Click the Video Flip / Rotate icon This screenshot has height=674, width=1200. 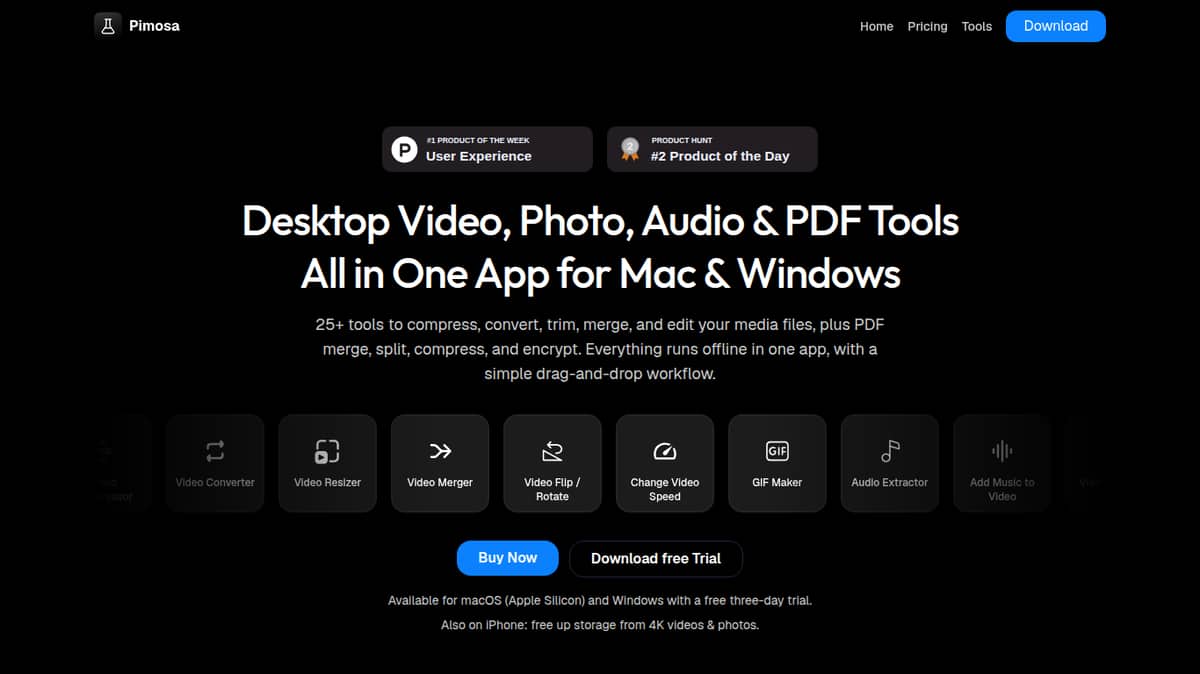pos(552,451)
